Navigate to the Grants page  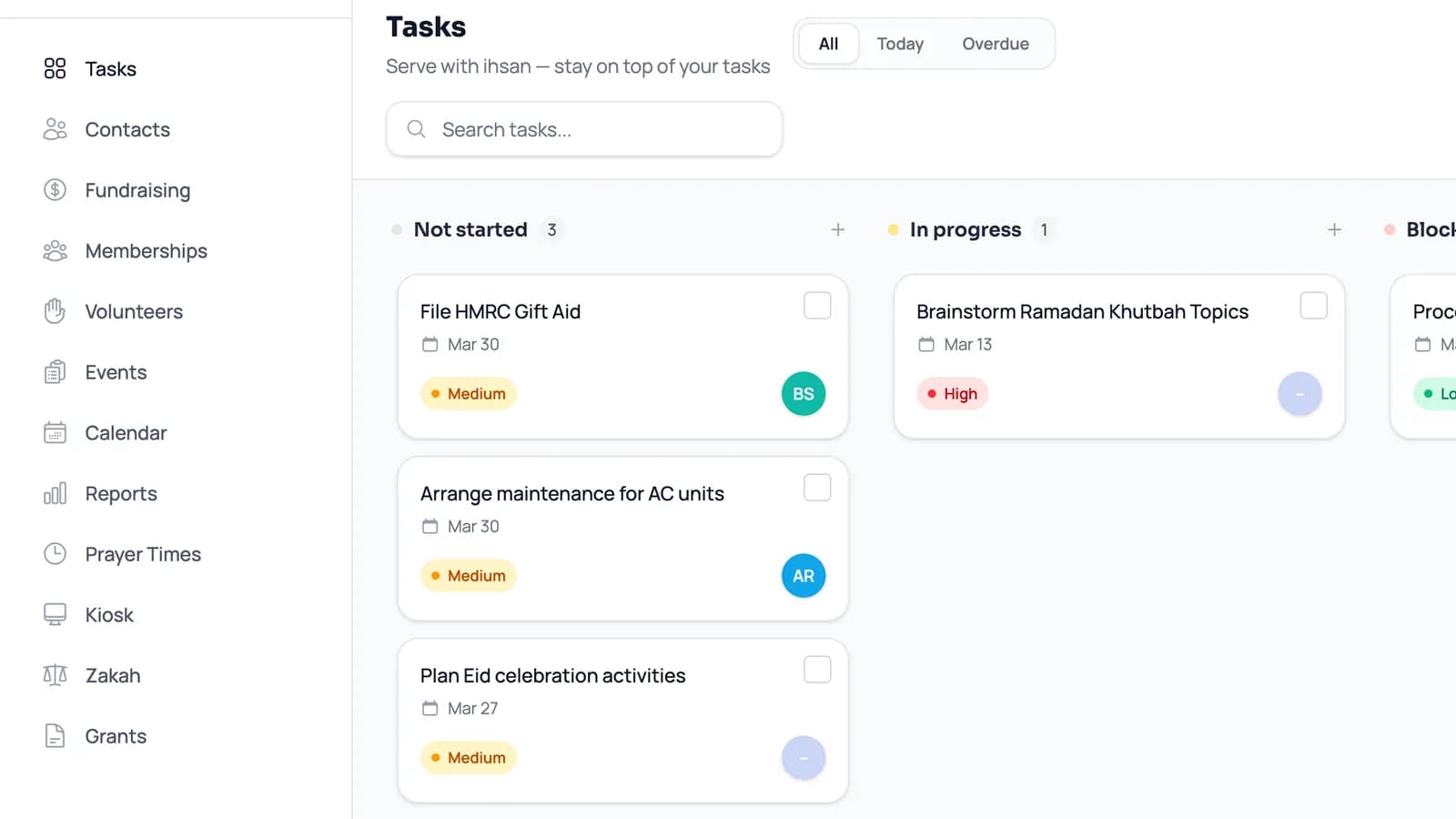click(116, 735)
